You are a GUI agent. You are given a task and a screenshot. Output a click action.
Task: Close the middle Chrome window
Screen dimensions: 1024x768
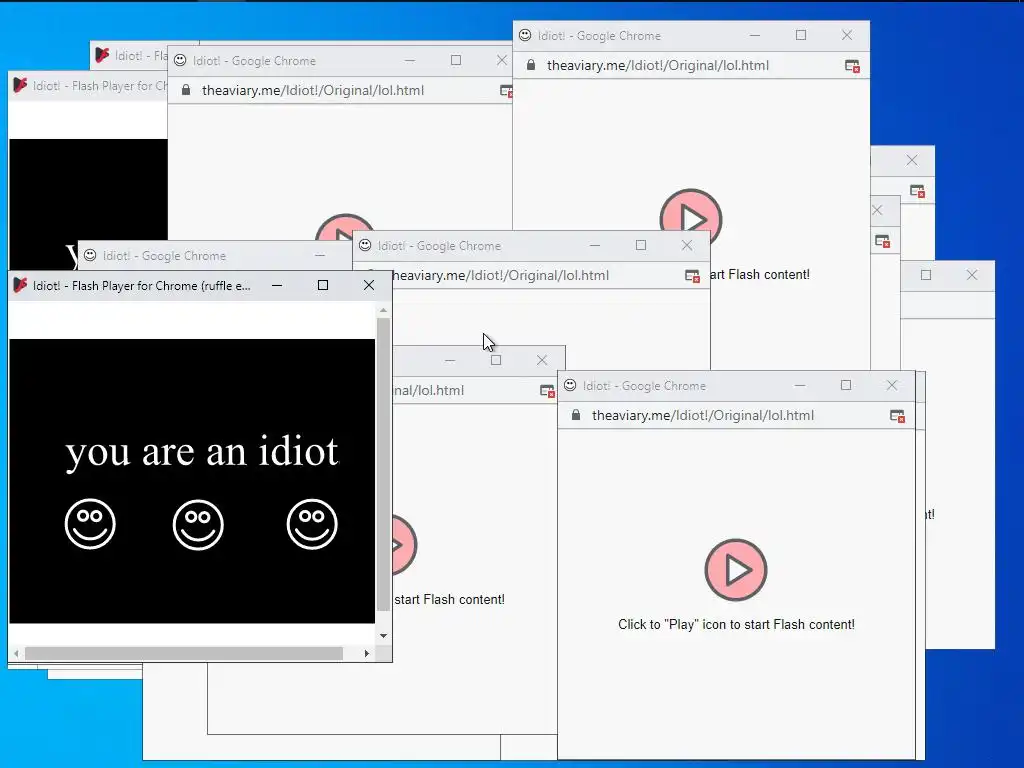[x=687, y=246]
